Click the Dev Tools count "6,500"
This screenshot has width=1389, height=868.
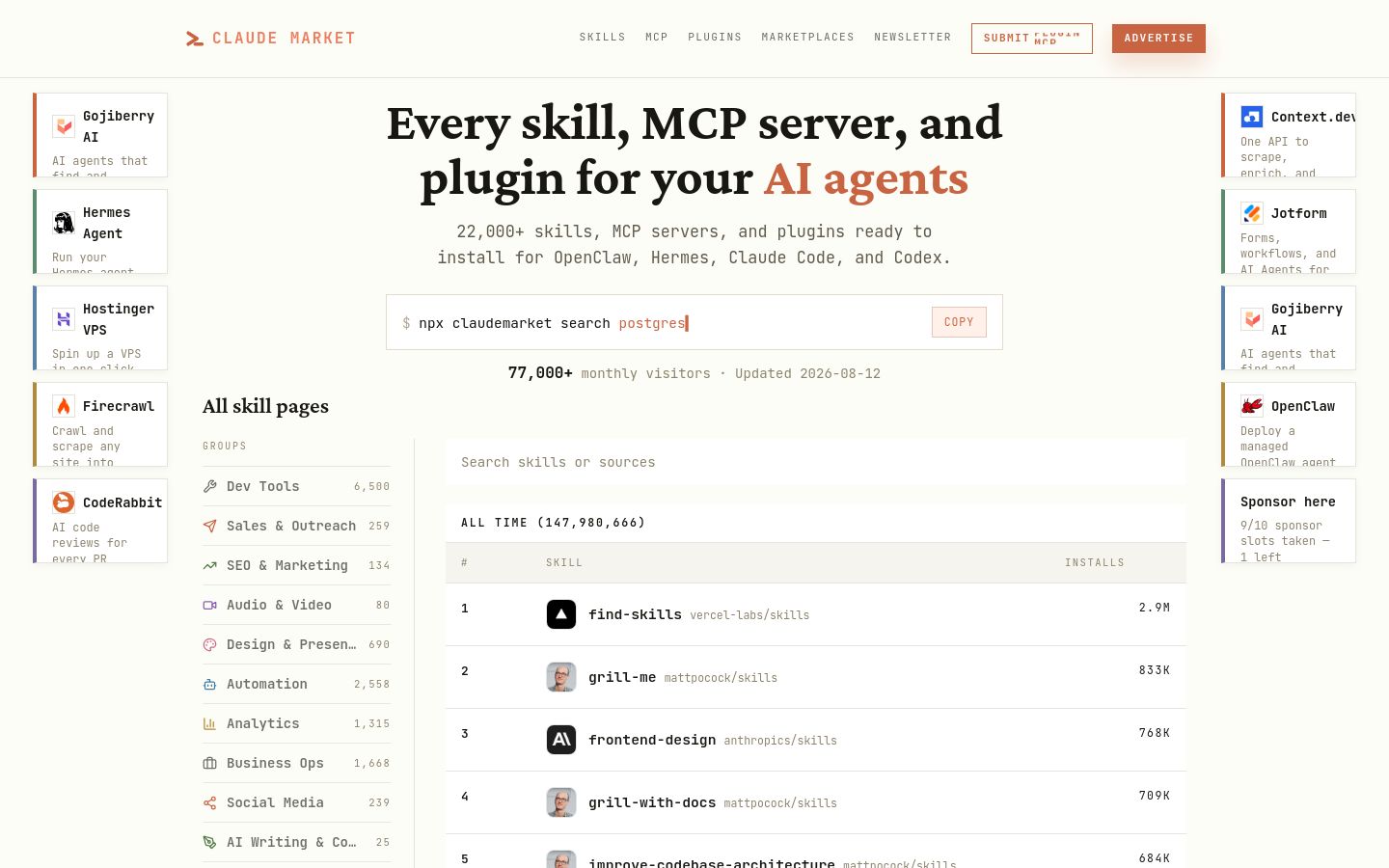(372, 487)
